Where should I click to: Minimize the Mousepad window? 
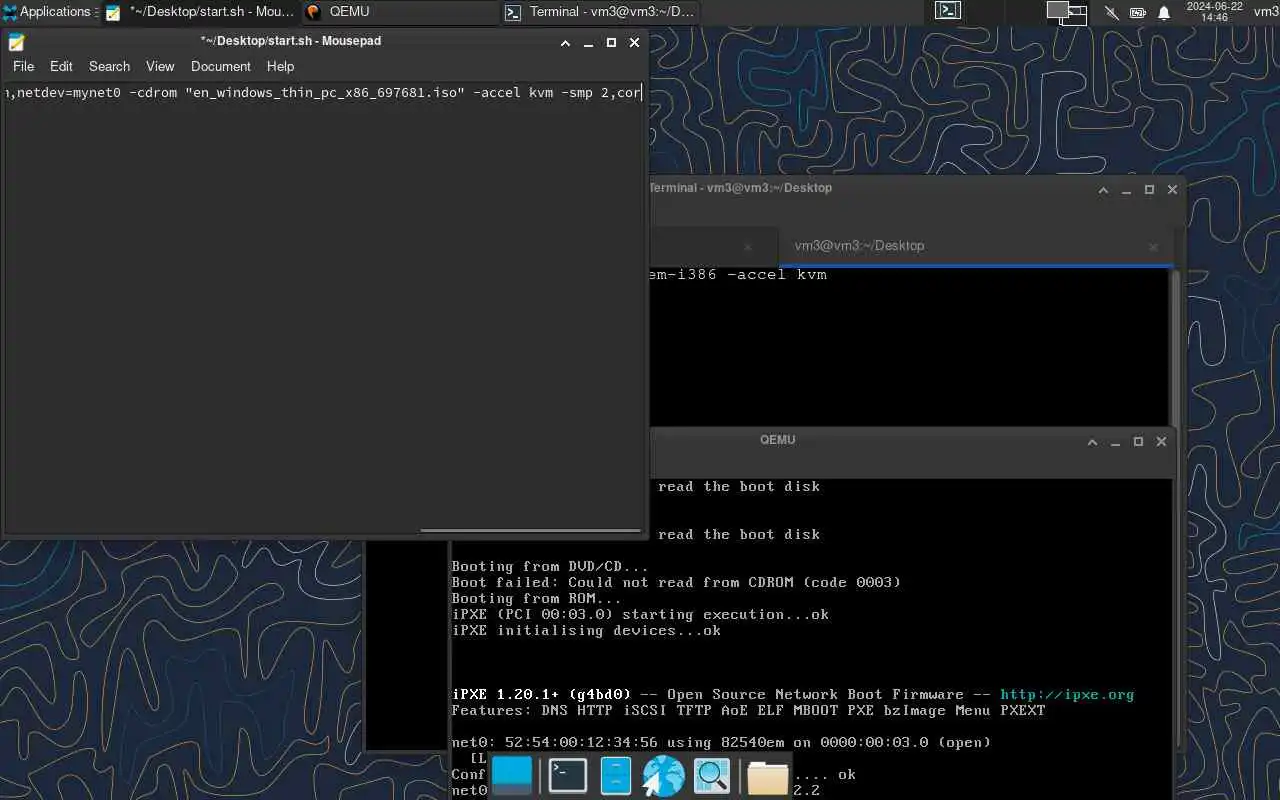coord(588,42)
